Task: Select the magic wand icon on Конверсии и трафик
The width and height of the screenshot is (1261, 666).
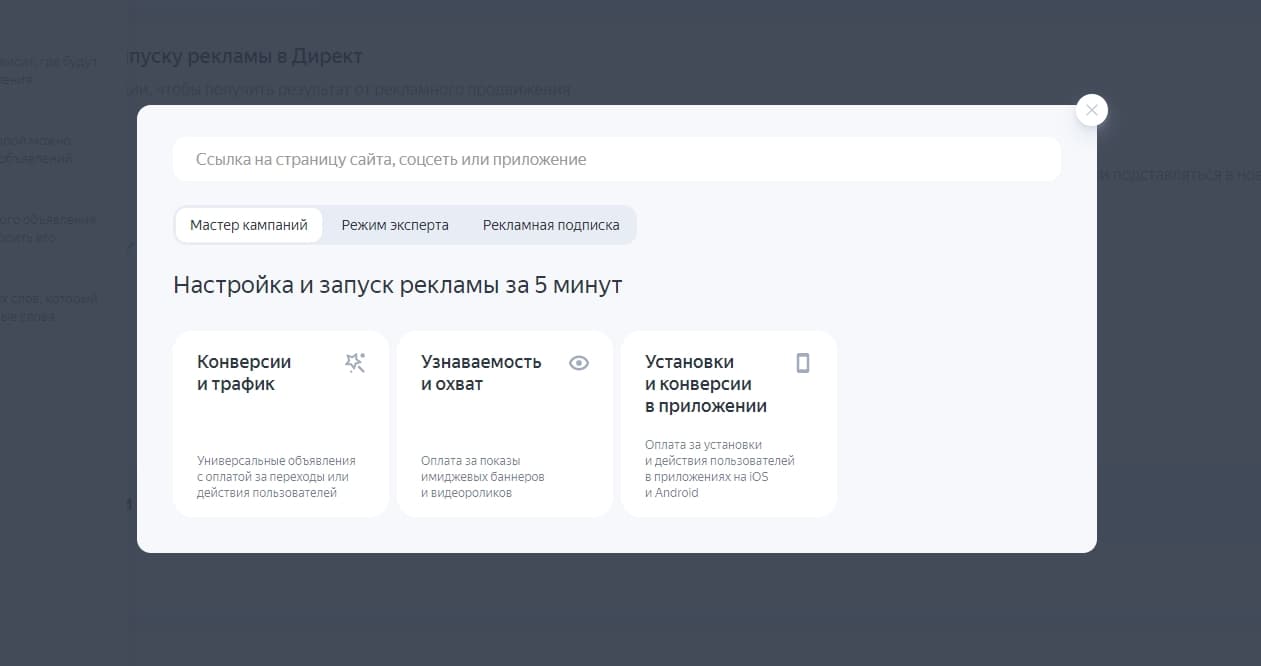Action: tap(355, 362)
